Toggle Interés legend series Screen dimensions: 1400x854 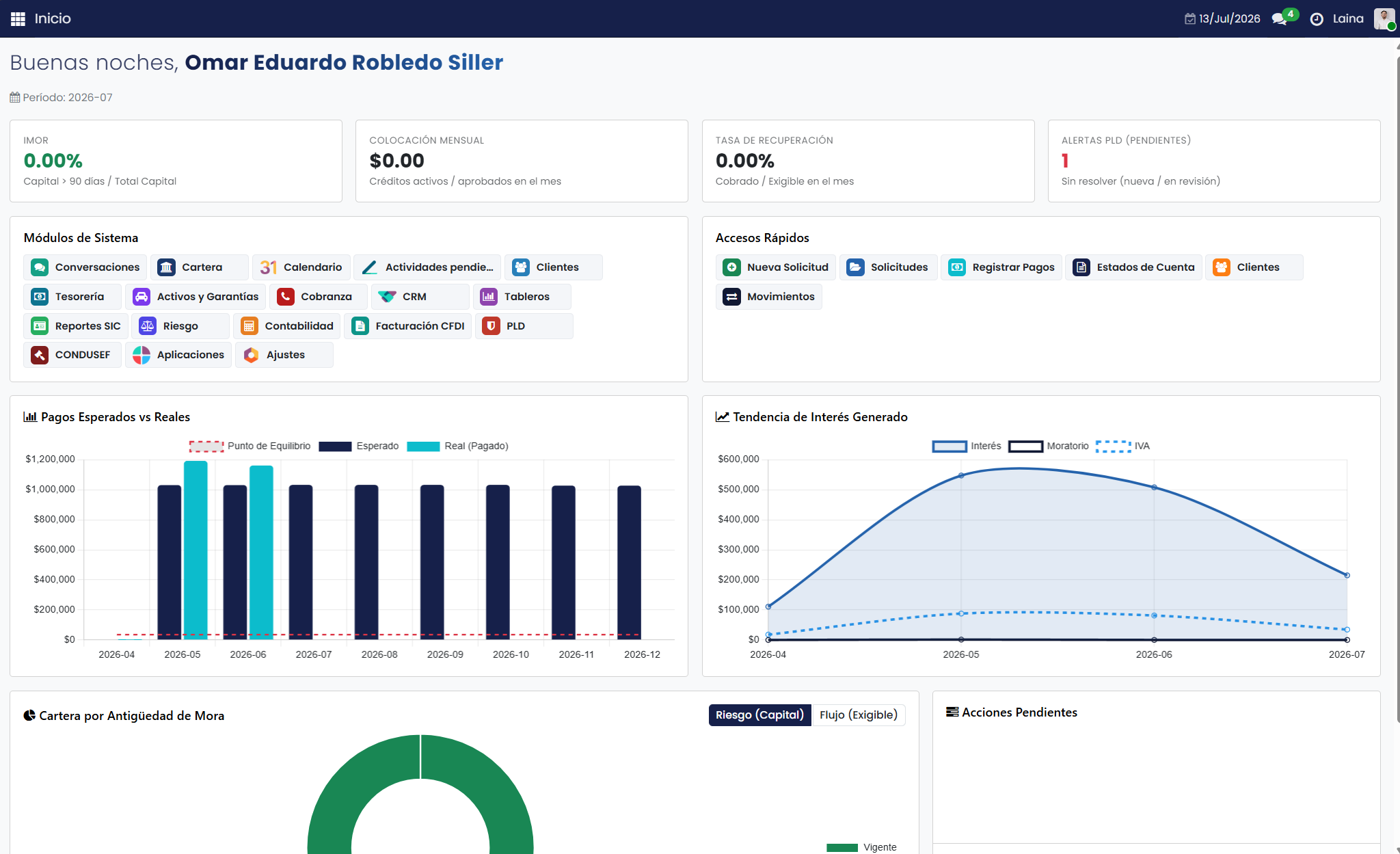tap(967, 446)
